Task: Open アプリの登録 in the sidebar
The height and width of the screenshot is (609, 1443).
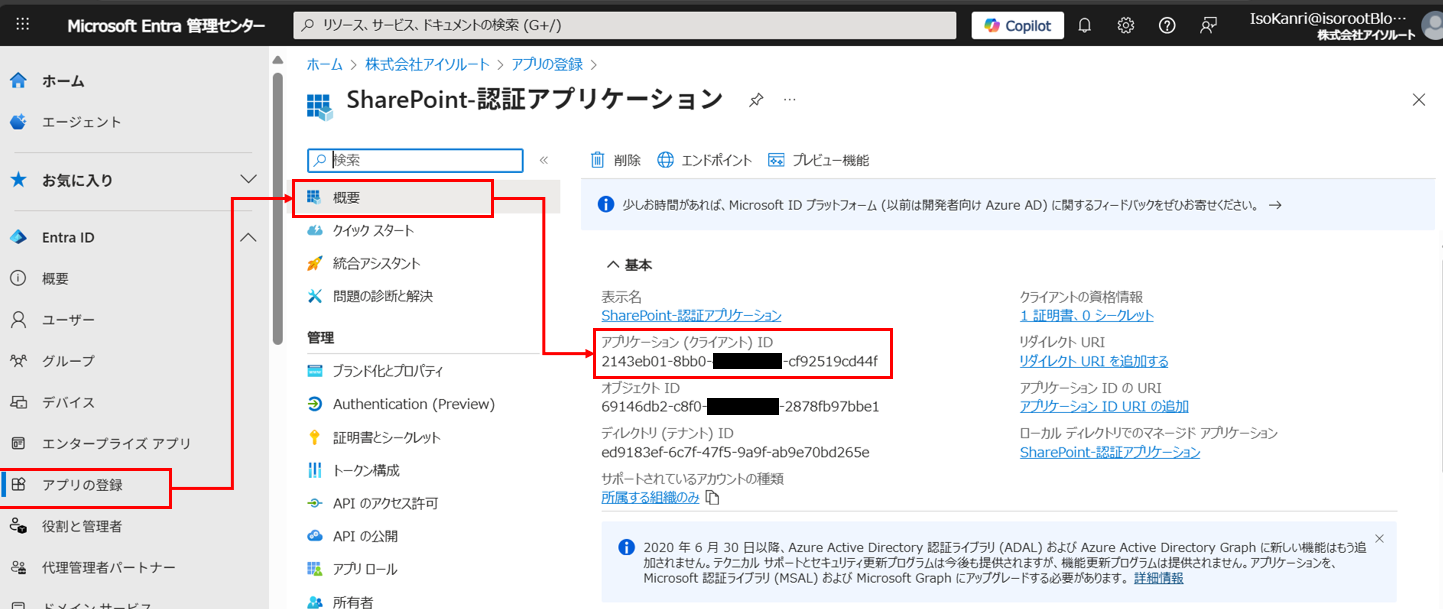Action: (82, 485)
